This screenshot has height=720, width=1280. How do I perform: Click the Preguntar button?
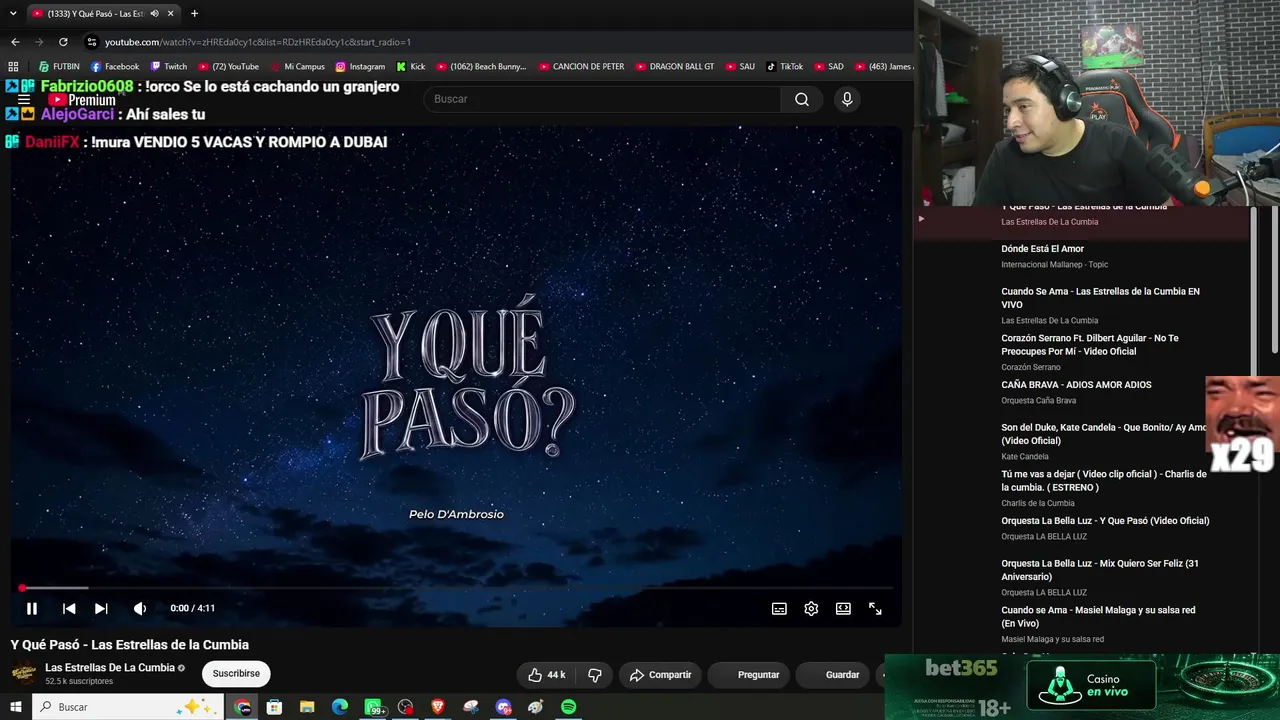[x=750, y=675]
